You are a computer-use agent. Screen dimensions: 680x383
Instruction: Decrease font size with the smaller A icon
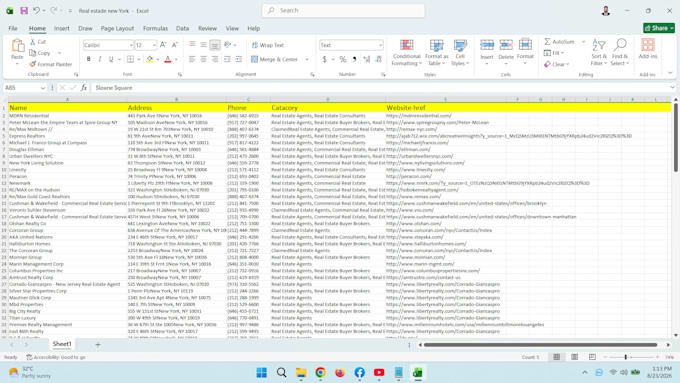175,45
